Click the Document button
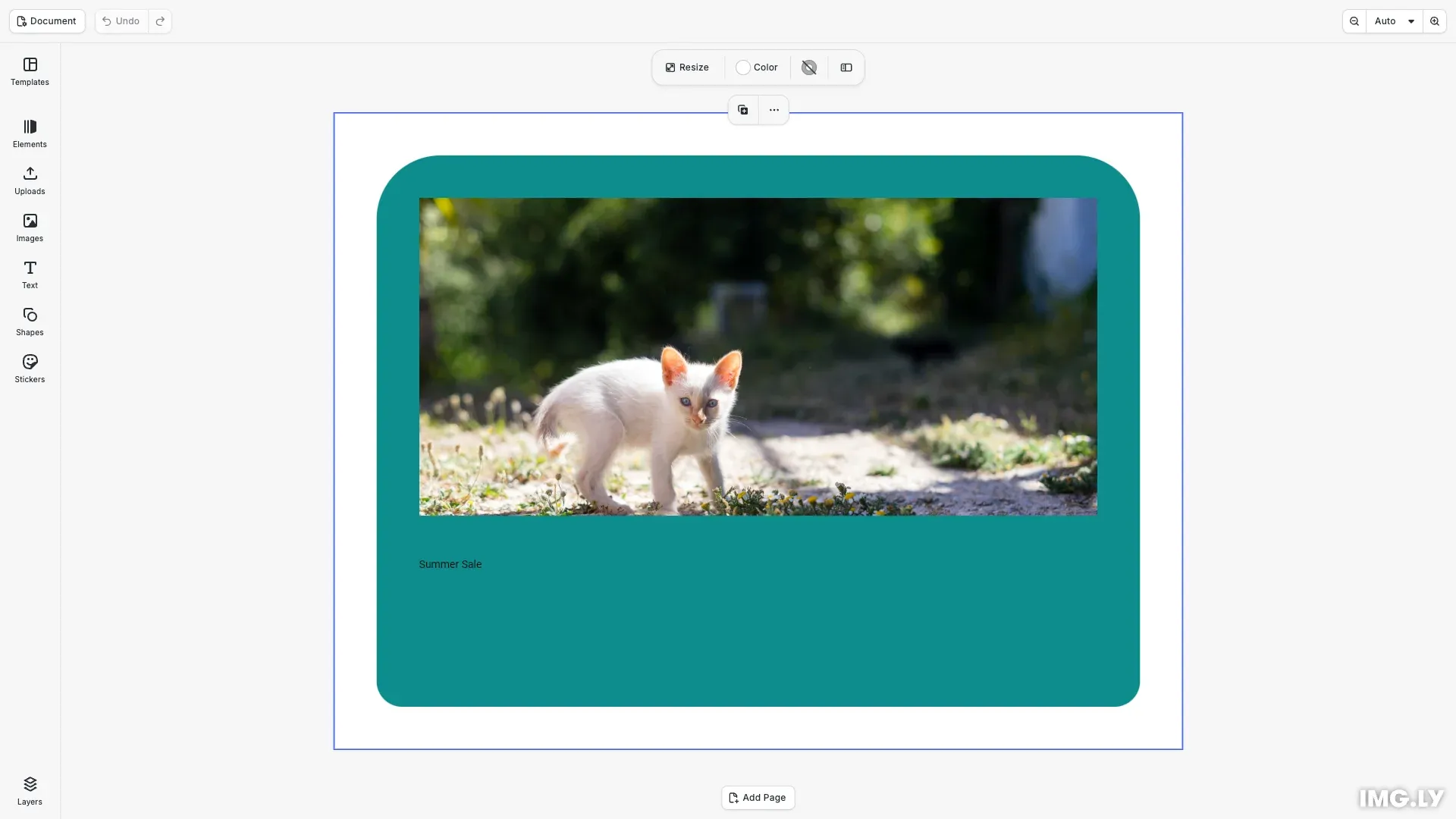This screenshot has height=819, width=1456. (x=47, y=21)
